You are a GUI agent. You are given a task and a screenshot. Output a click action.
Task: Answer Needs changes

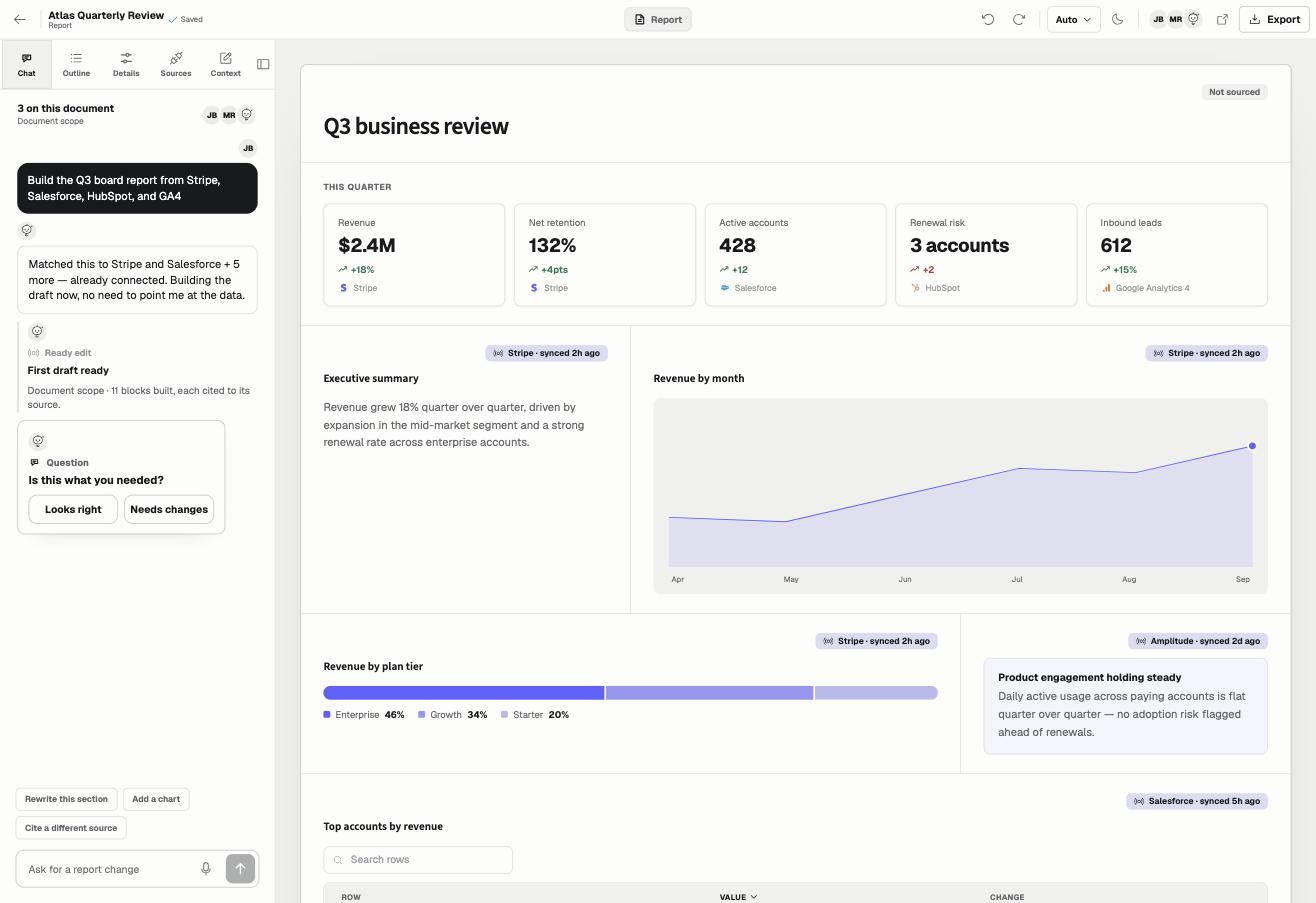pyautogui.click(x=169, y=509)
